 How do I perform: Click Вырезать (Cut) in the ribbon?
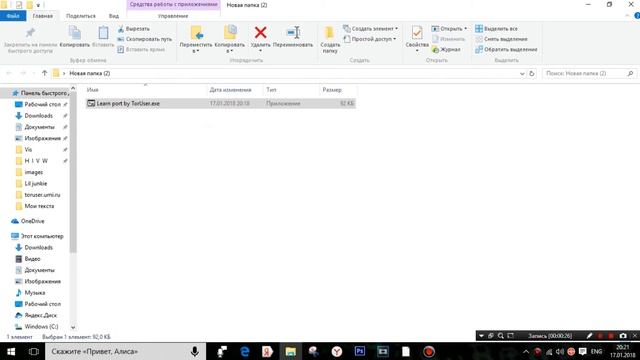pos(133,29)
